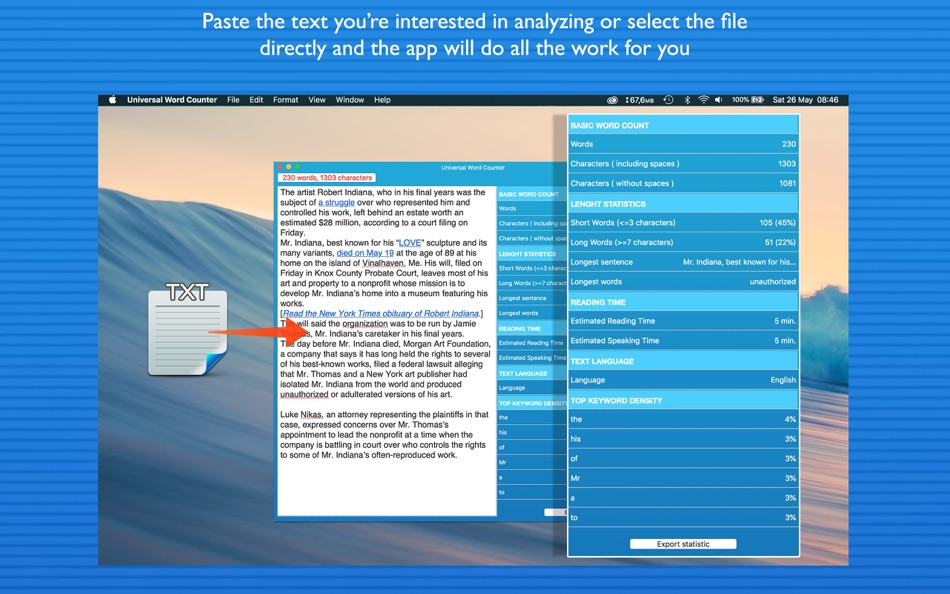Open the Format menu
This screenshot has width=950, height=594.
pyautogui.click(x=285, y=100)
